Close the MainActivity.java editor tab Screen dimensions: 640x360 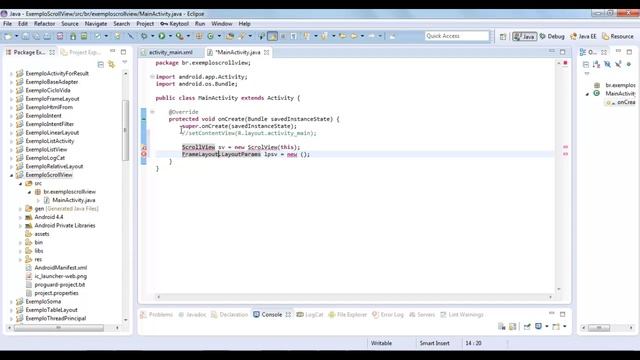[x=267, y=52]
